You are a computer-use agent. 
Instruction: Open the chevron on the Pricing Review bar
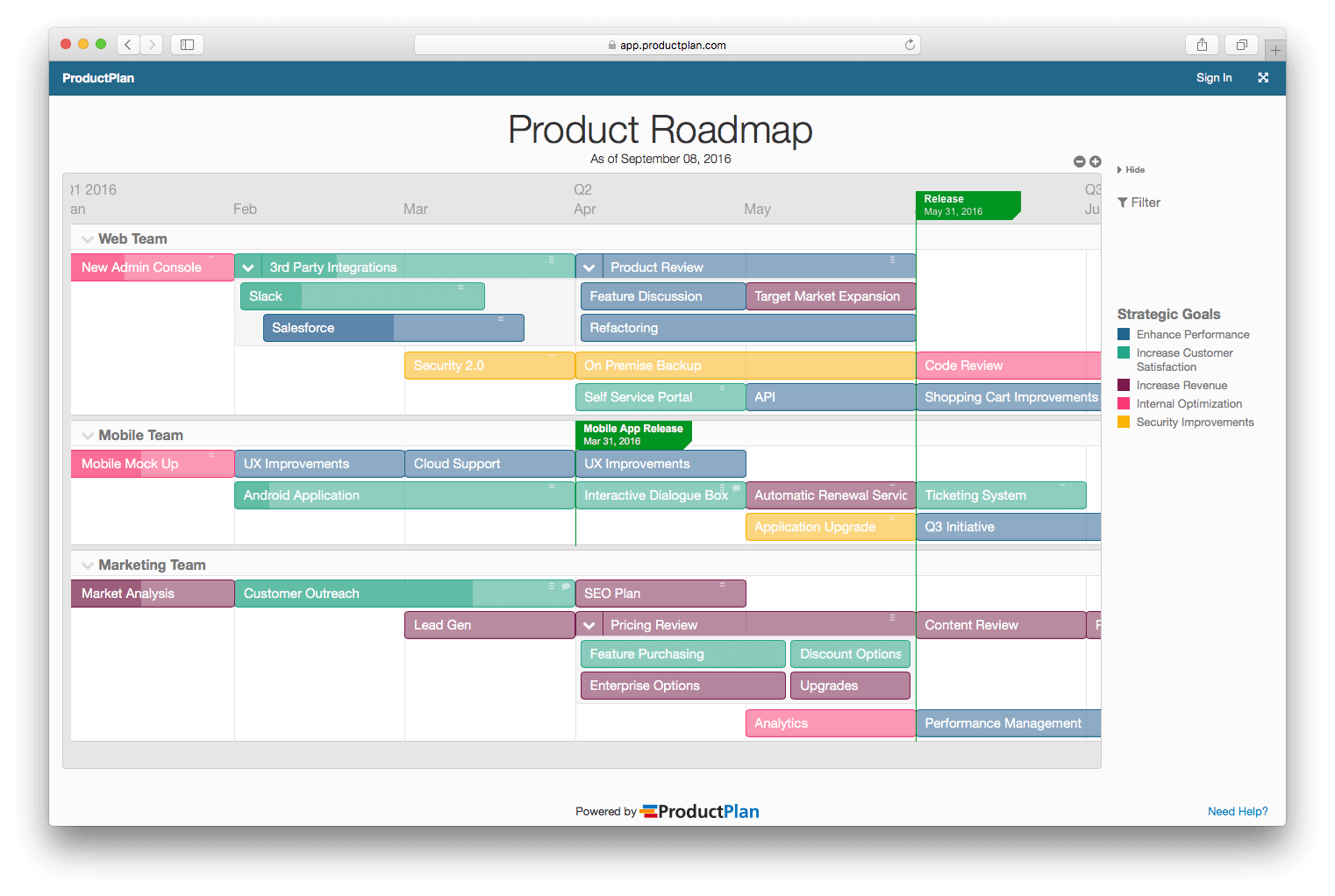pos(589,624)
